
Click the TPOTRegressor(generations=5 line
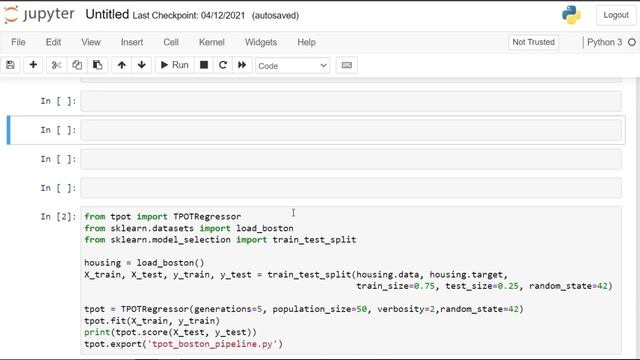(304, 309)
